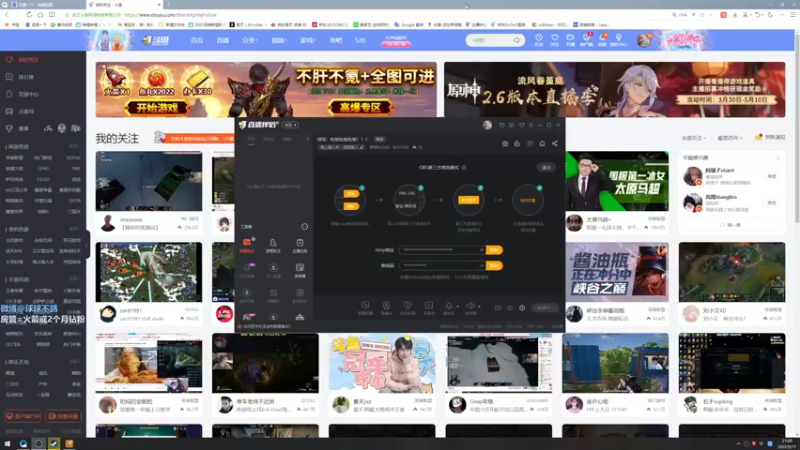Open the client download icon with red badge

[587, 38]
